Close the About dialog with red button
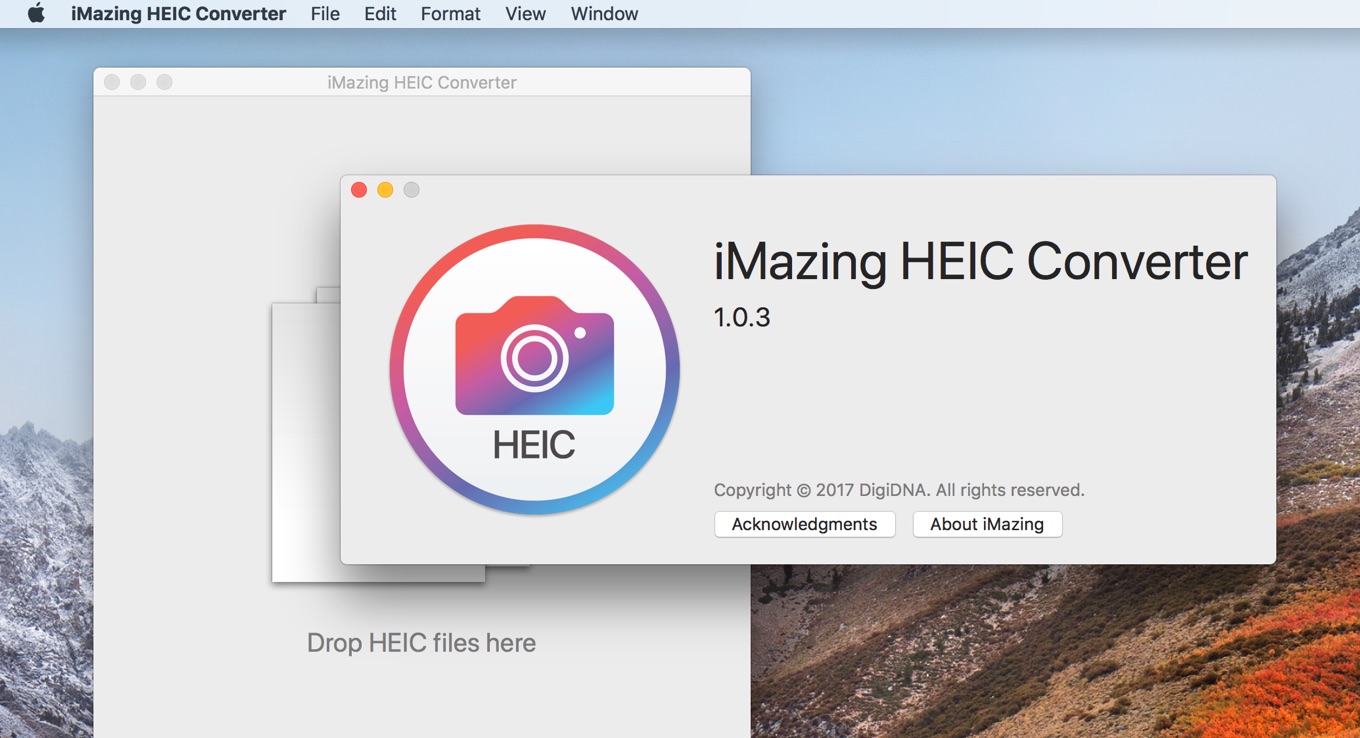The image size is (1360, 738). [x=359, y=190]
